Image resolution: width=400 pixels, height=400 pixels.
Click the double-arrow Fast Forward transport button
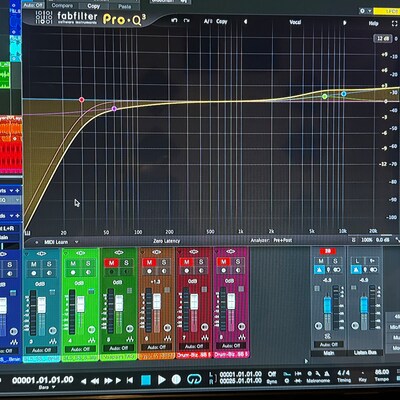[108, 380]
